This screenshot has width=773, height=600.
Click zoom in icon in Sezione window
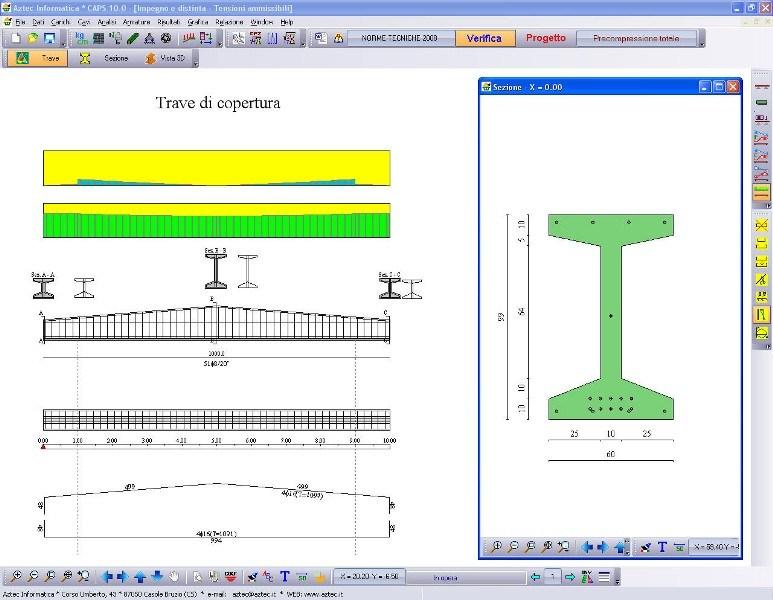point(496,547)
